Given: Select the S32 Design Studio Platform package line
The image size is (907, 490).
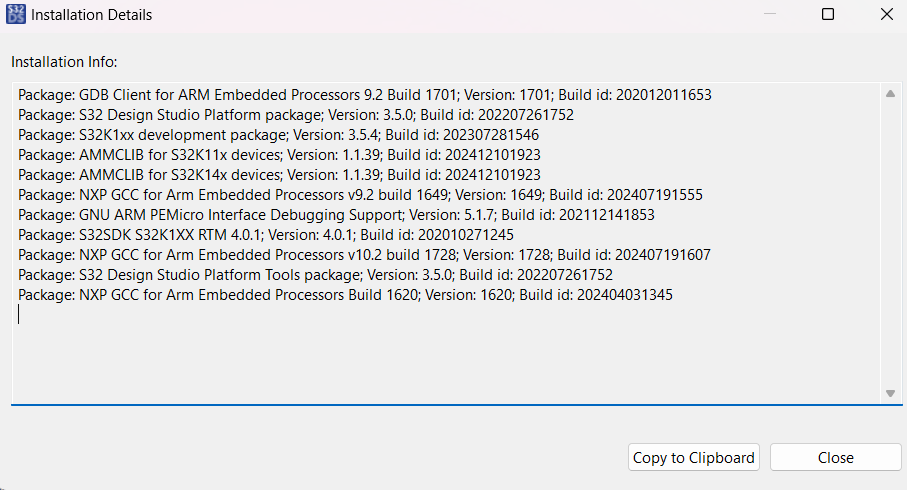Looking at the screenshot, I should 295,115.
